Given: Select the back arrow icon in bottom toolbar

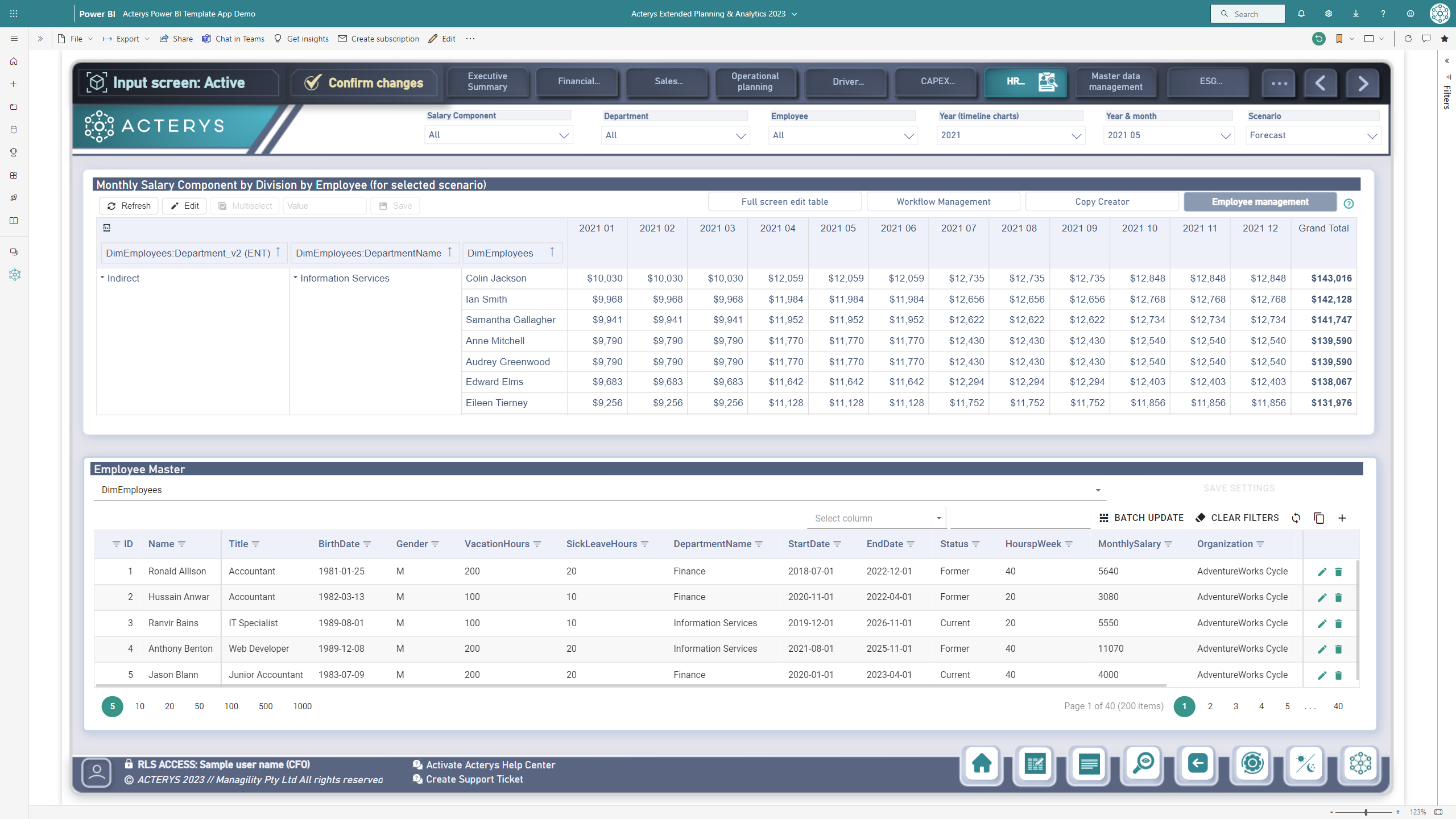Looking at the screenshot, I should [1197, 765].
